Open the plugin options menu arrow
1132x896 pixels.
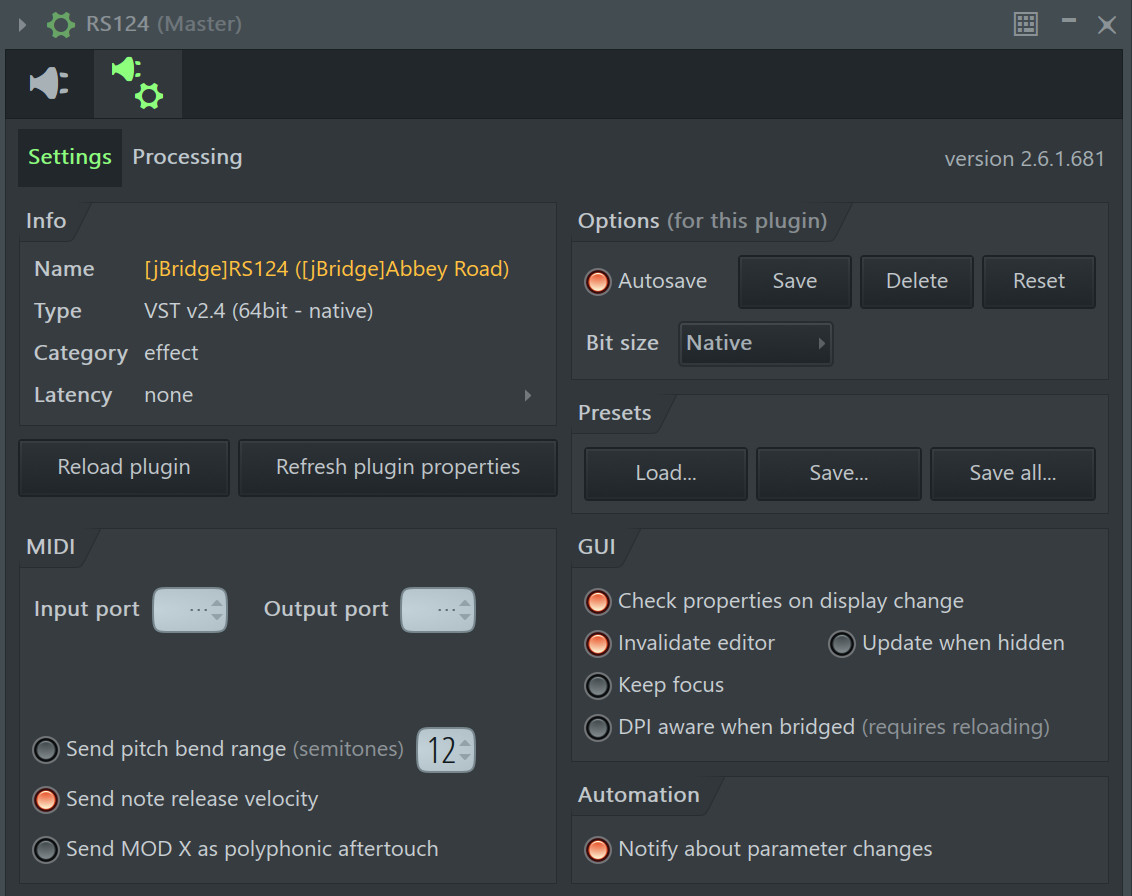(x=22, y=25)
